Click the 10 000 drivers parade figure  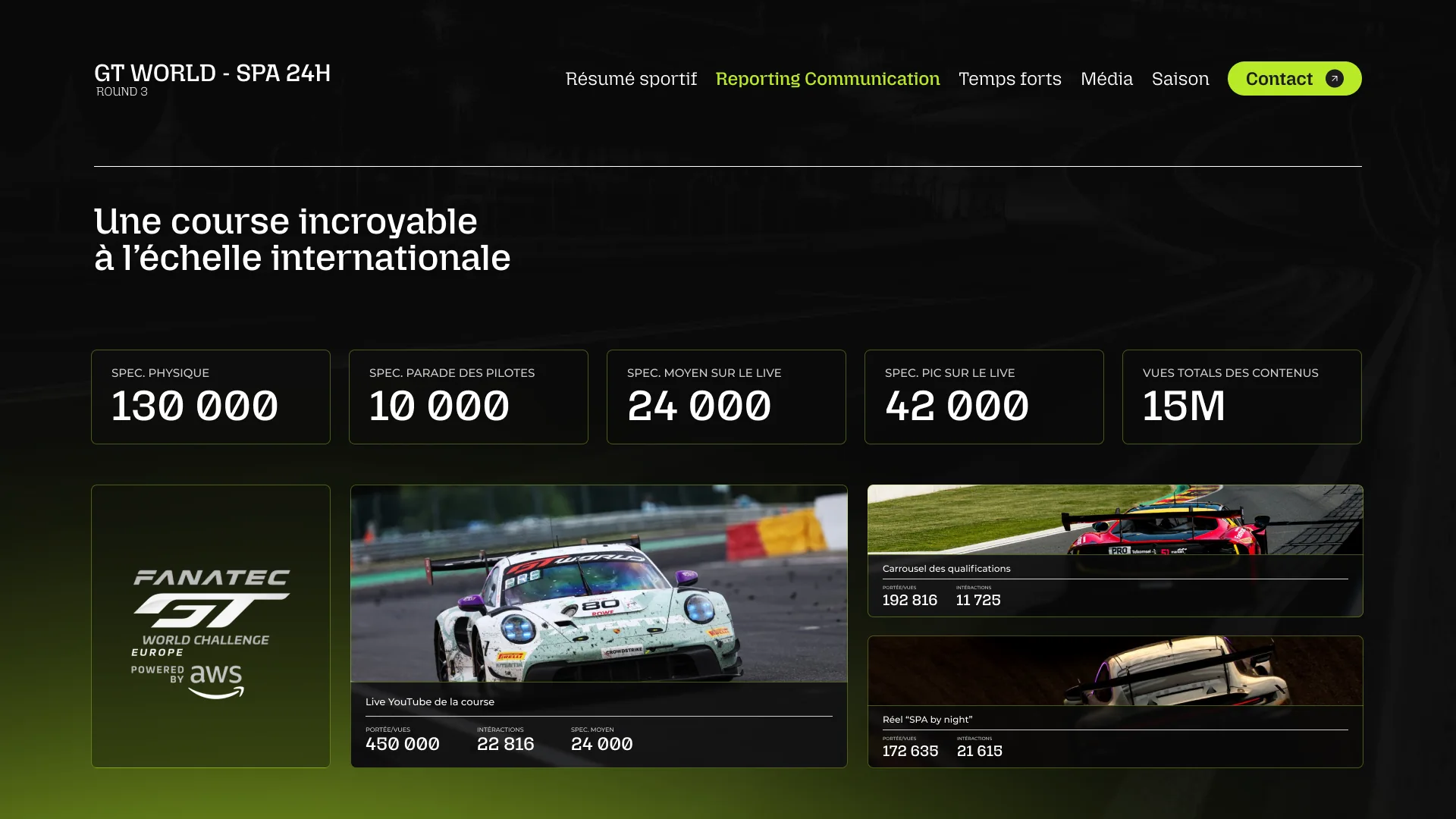(439, 406)
